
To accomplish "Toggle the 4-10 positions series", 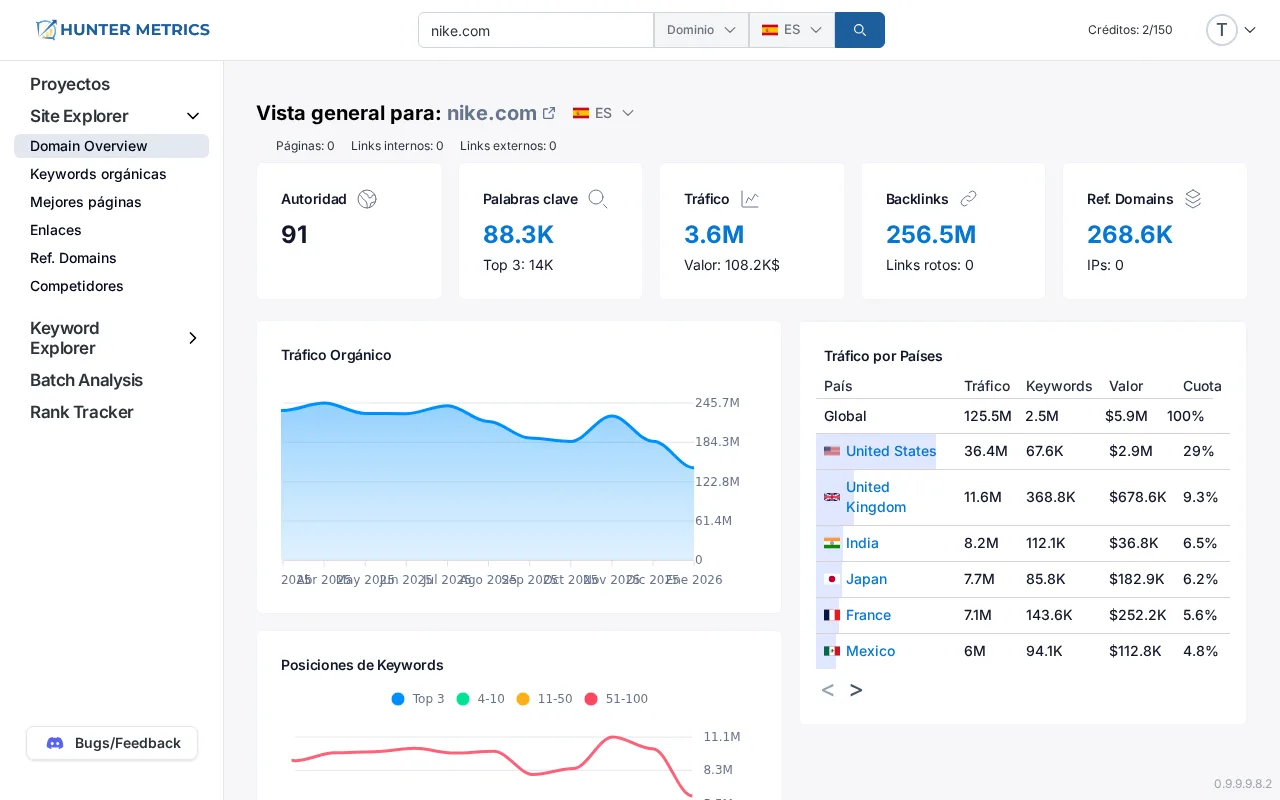I will coord(480,699).
